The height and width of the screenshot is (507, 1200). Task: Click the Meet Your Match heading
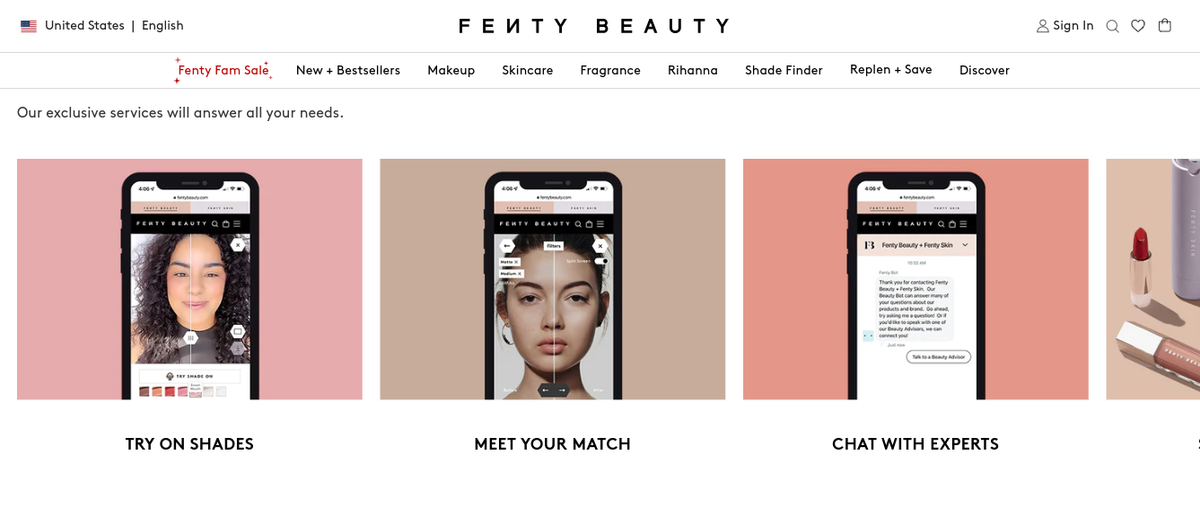(552, 444)
